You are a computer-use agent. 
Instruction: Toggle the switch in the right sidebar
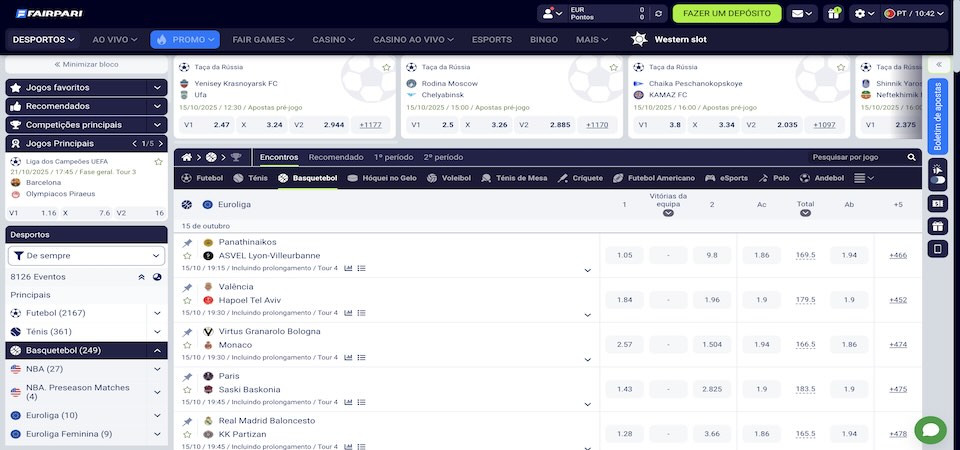point(937,180)
